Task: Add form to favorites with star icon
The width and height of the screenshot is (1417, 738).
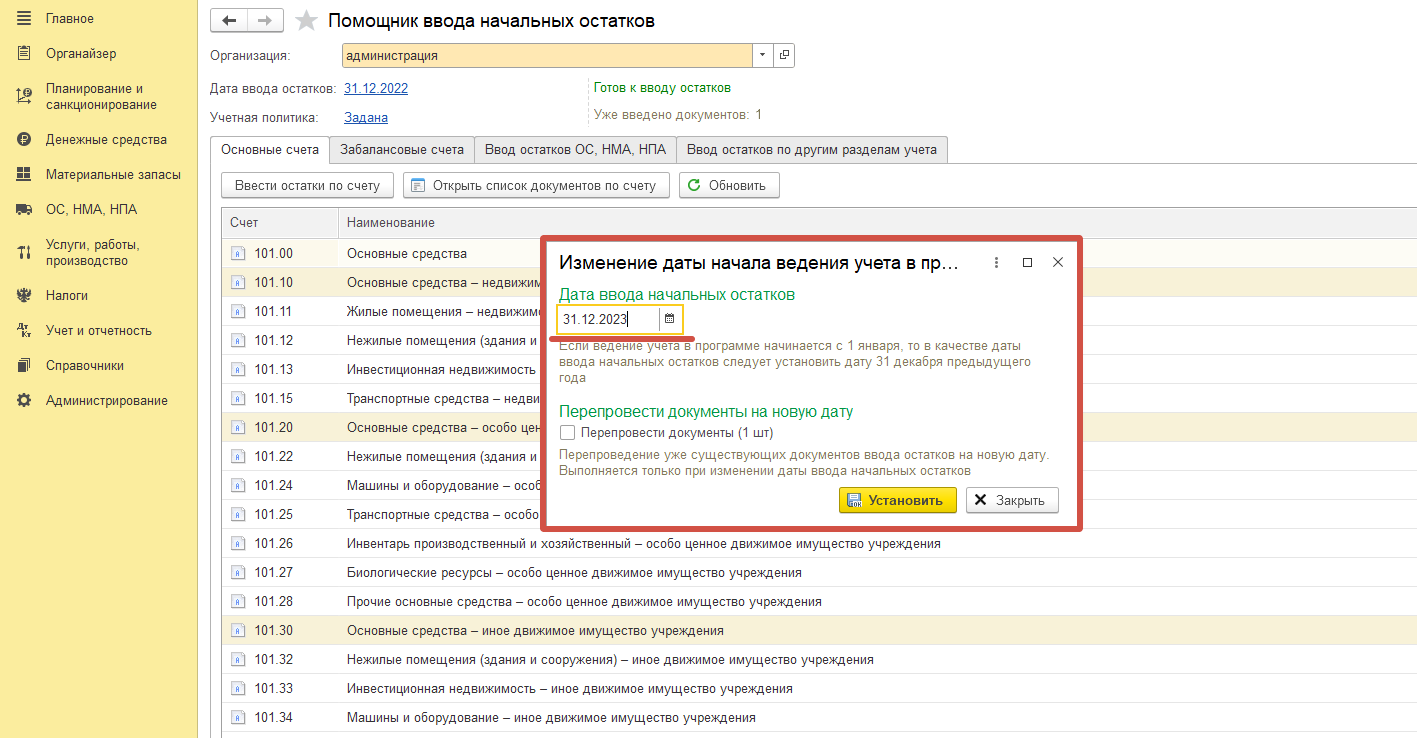Action: (x=306, y=20)
